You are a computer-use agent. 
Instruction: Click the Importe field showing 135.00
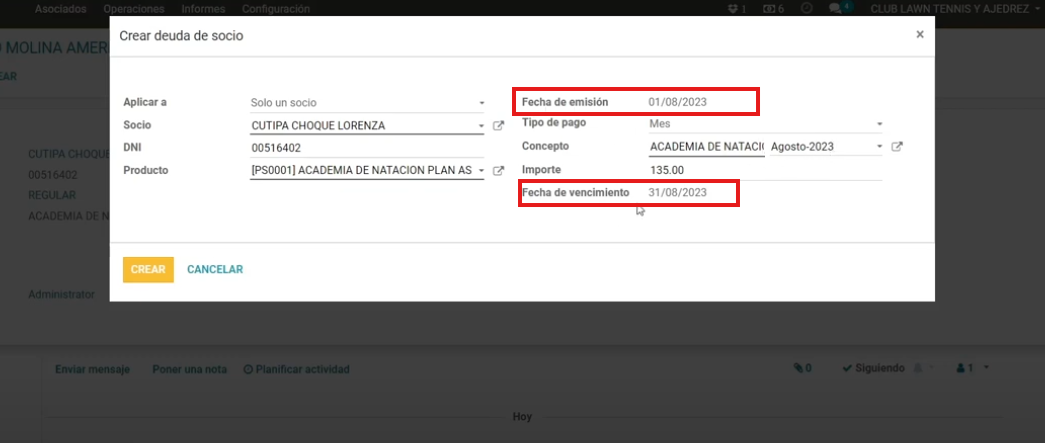[765, 170]
